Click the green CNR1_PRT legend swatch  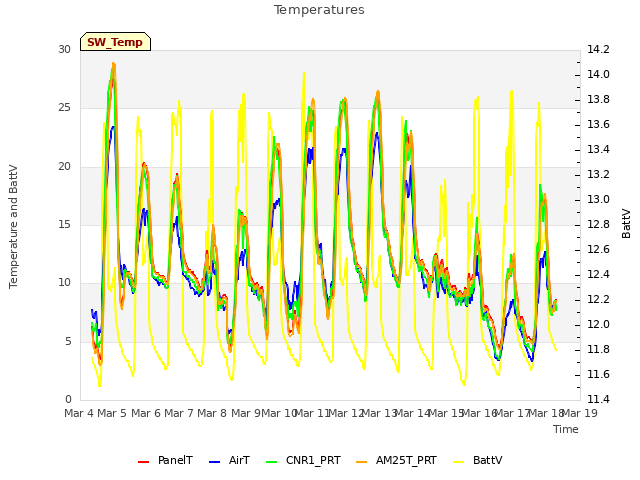point(271,462)
